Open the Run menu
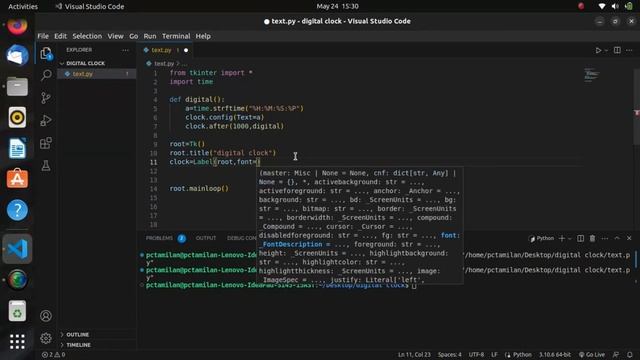 click(150, 36)
